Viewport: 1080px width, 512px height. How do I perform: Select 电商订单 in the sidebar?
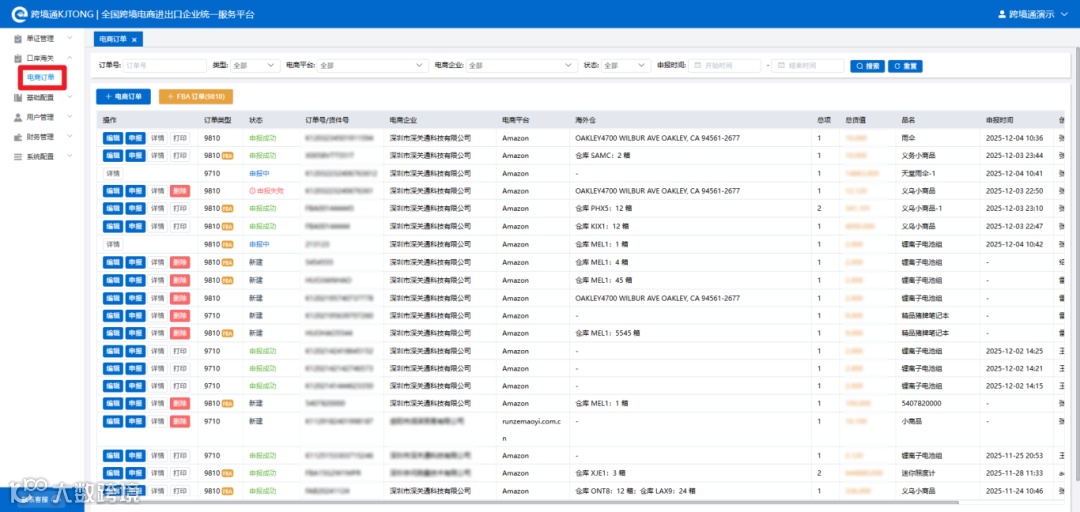coord(41,78)
